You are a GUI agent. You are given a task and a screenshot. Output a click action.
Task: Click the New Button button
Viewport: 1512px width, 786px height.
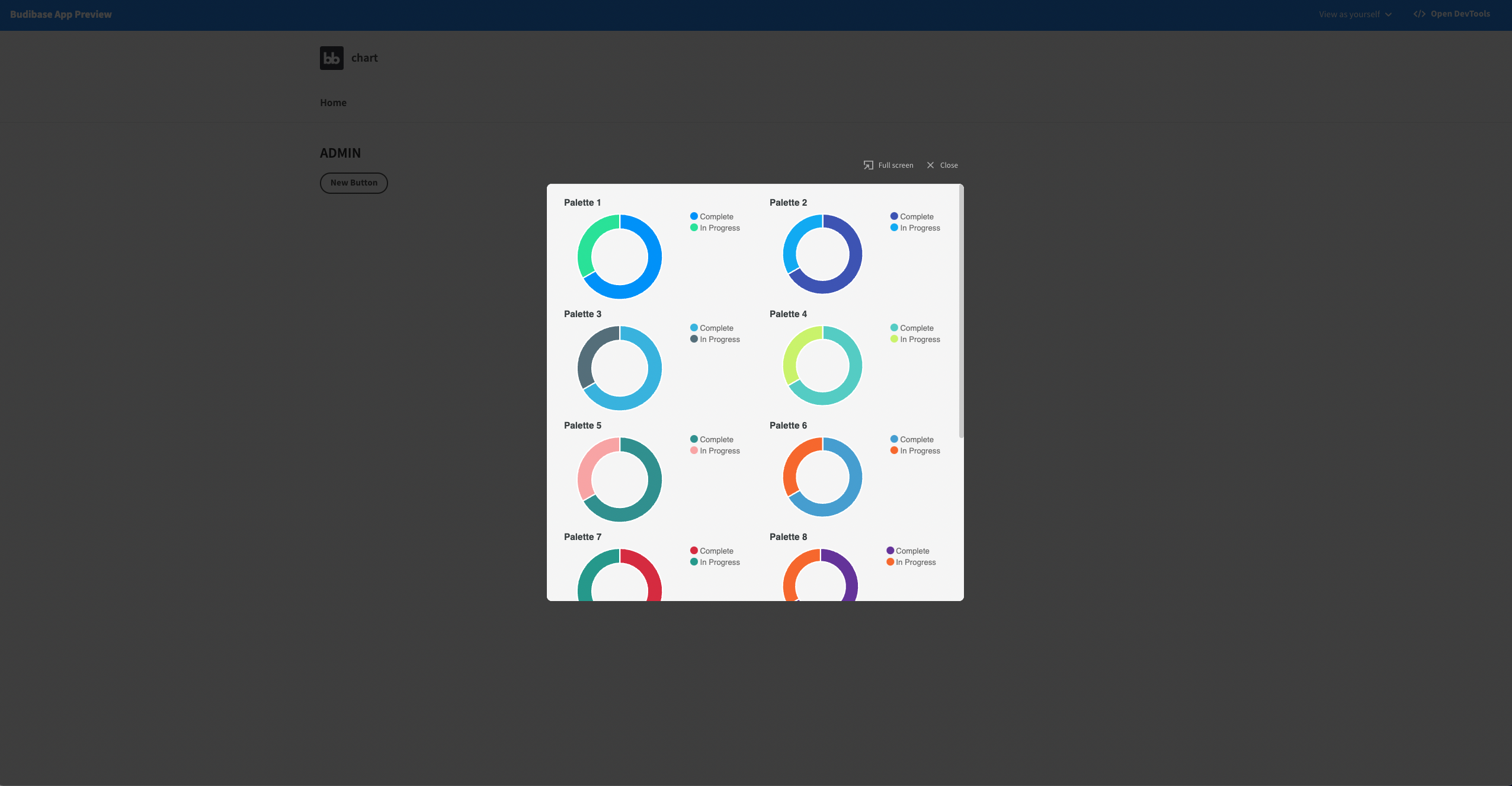pyautogui.click(x=354, y=183)
